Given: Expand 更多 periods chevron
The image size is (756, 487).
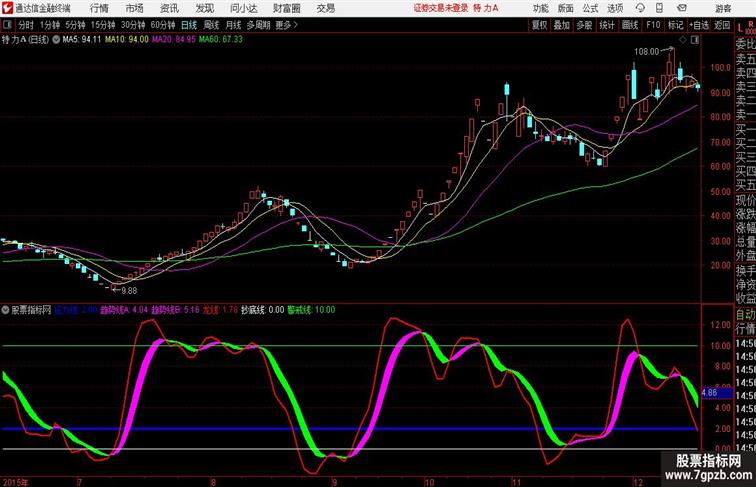Looking at the screenshot, I should tap(286, 25).
